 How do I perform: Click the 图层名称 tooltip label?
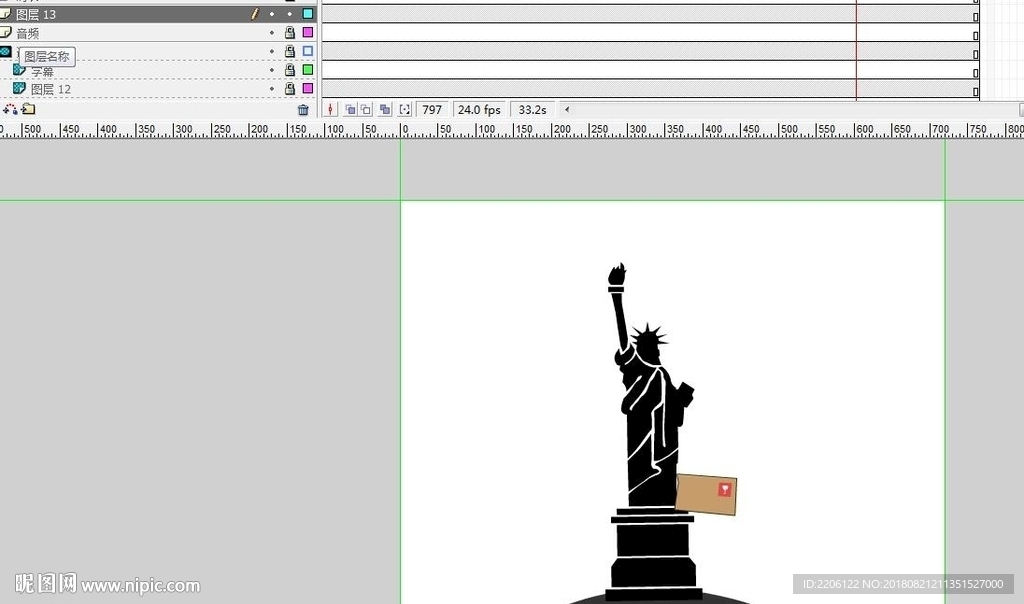click(x=47, y=57)
